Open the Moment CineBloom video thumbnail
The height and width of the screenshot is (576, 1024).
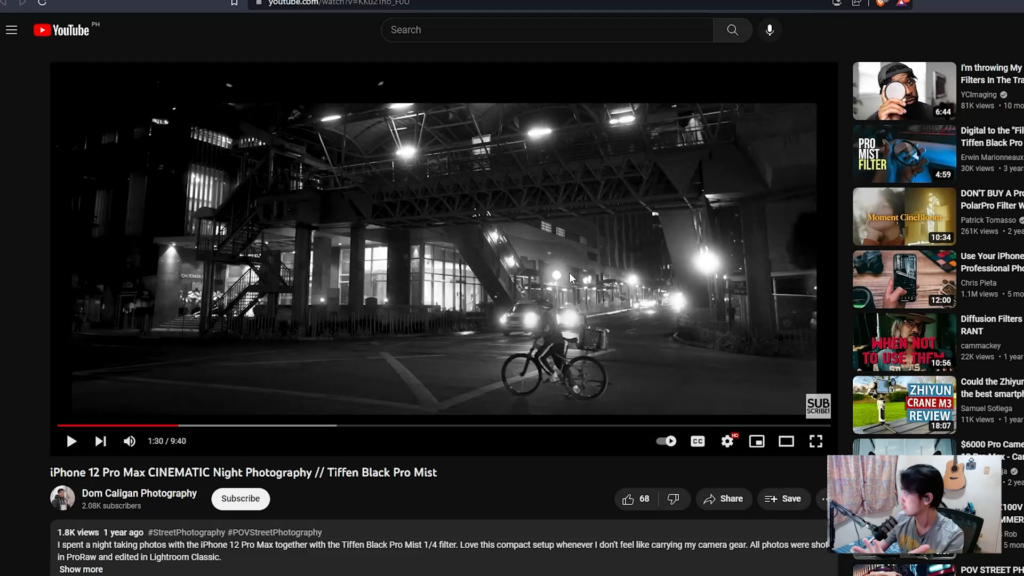click(904, 217)
